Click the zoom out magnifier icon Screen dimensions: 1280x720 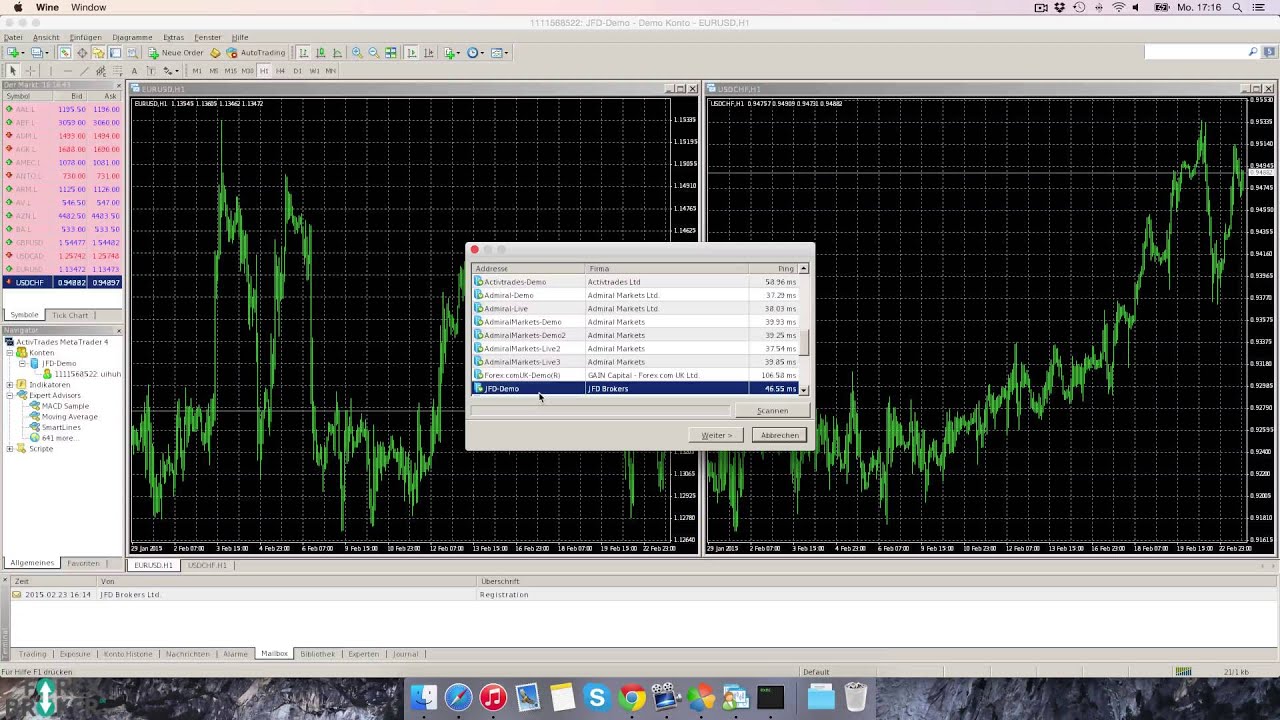click(x=374, y=52)
